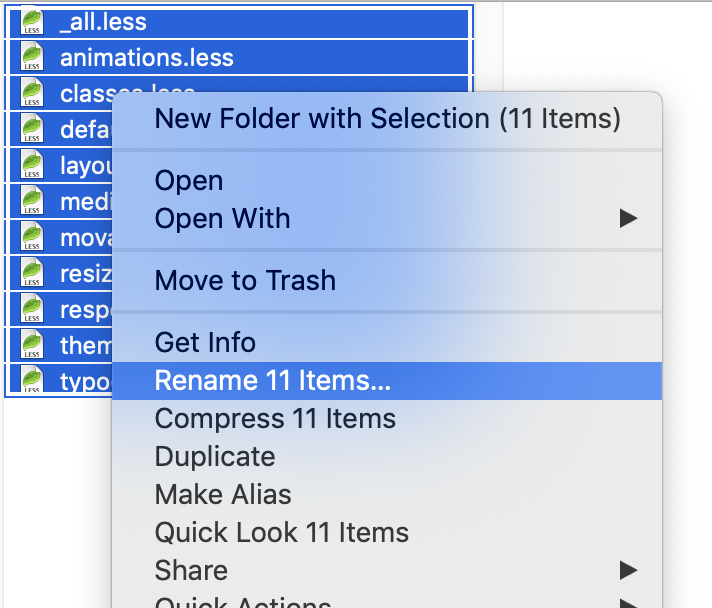Click the LESS icon beside defa… file
This screenshot has width=712, height=608.
pyautogui.click(x=32, y=129)
